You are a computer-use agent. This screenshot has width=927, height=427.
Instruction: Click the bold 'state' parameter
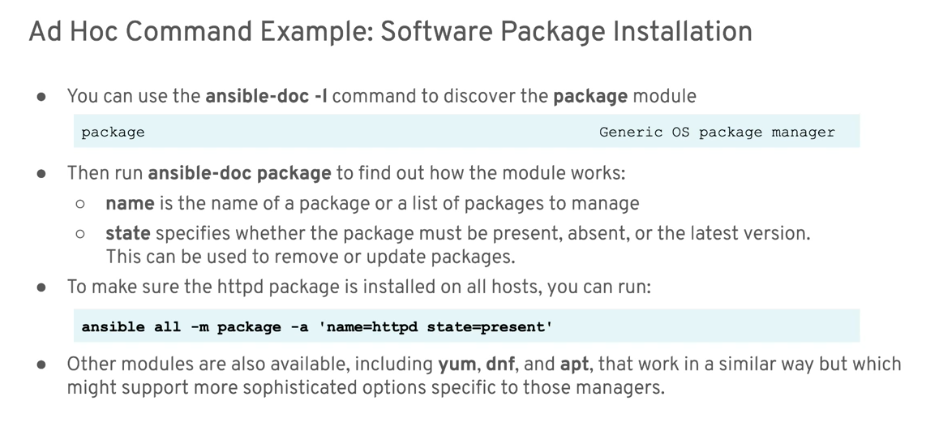tap(128, 234)
